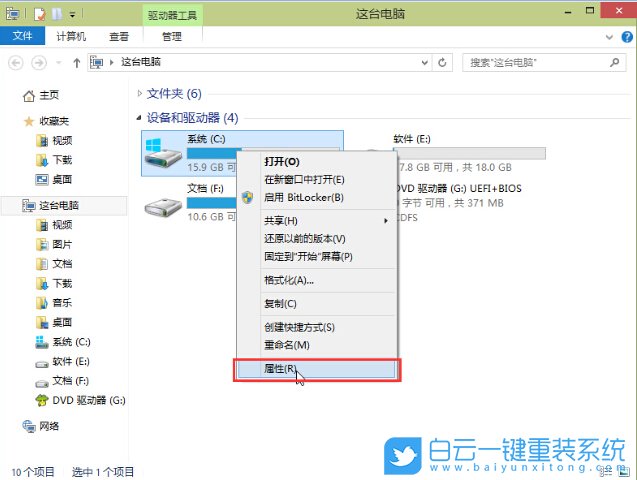This screenshot has width=637, height=480.
Task: Click the 软件 (E:) drive label
Action: pos(412,139)
